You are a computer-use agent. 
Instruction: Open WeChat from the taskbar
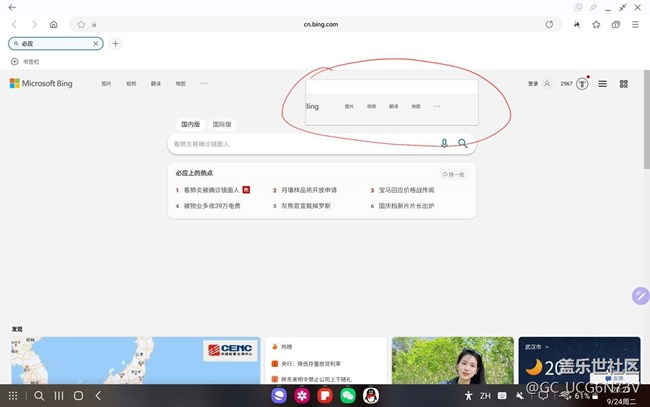click(348, 396)
